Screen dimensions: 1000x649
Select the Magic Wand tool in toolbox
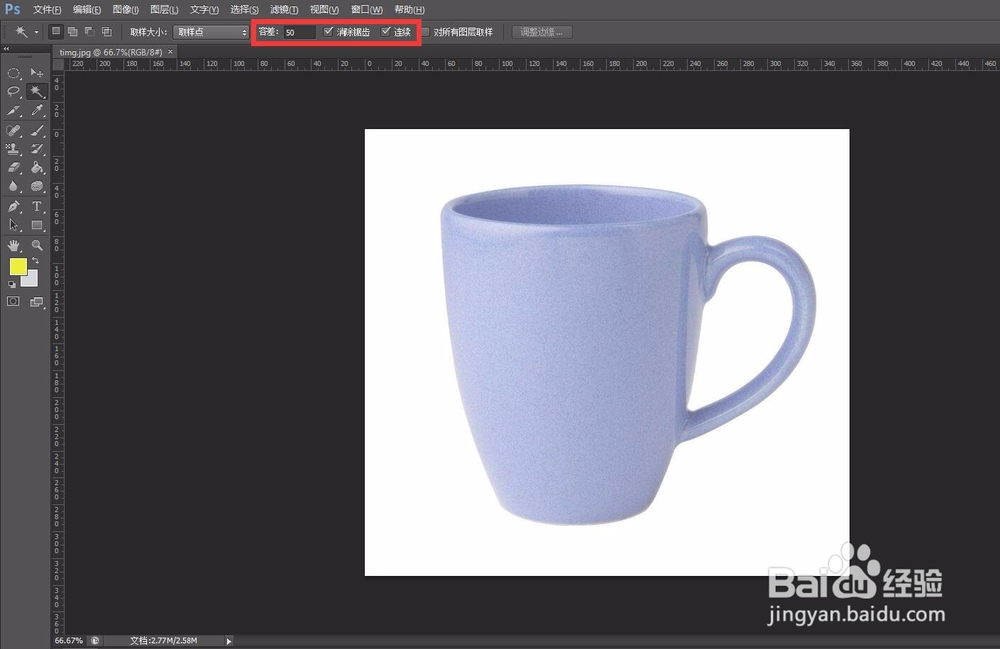(37, 92)
